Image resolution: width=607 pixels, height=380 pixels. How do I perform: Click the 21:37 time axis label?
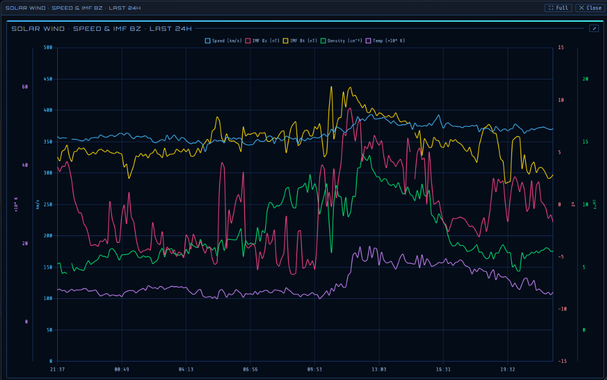click(x=57, y=370)
